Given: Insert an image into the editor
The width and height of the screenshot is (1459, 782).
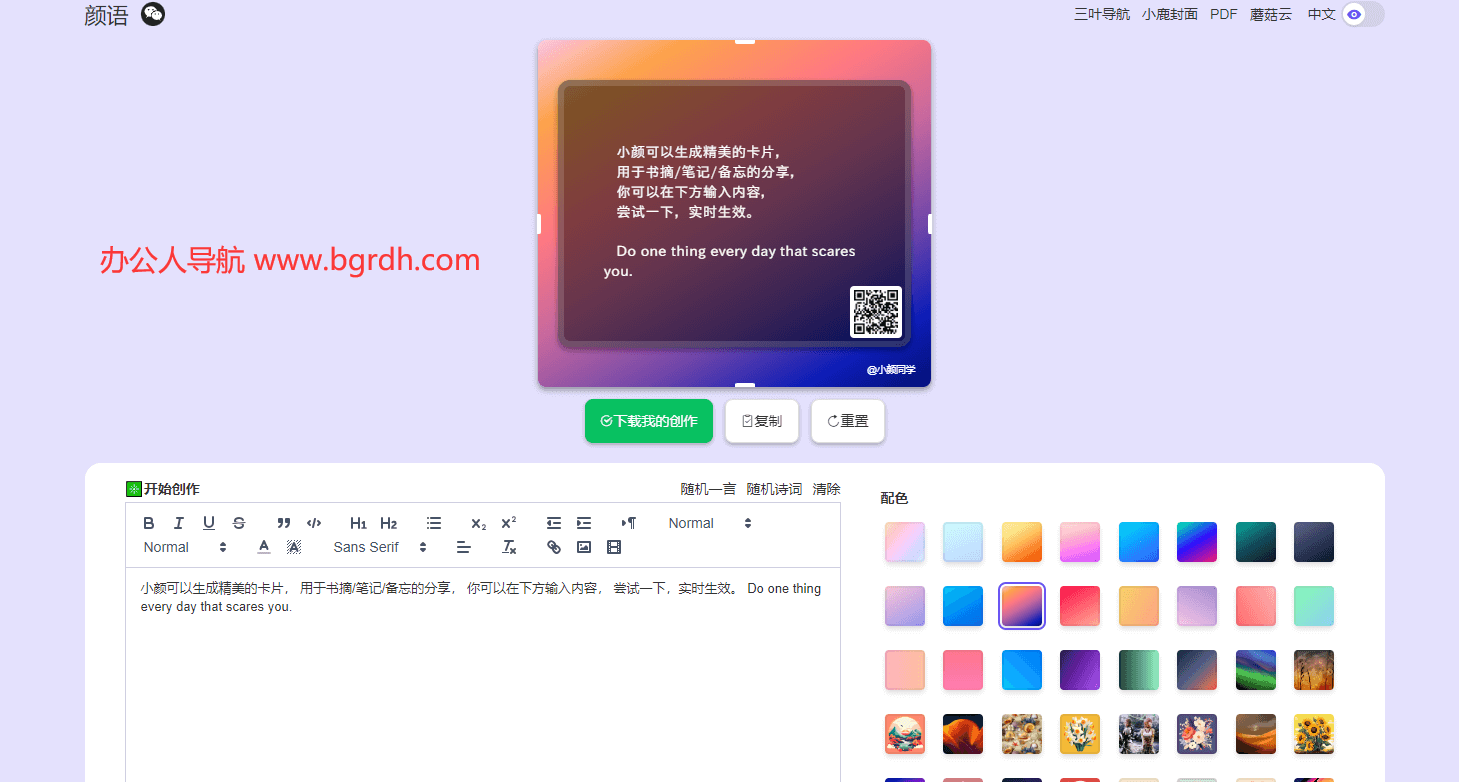Looking at the screenshot, I should pos(584,547).
